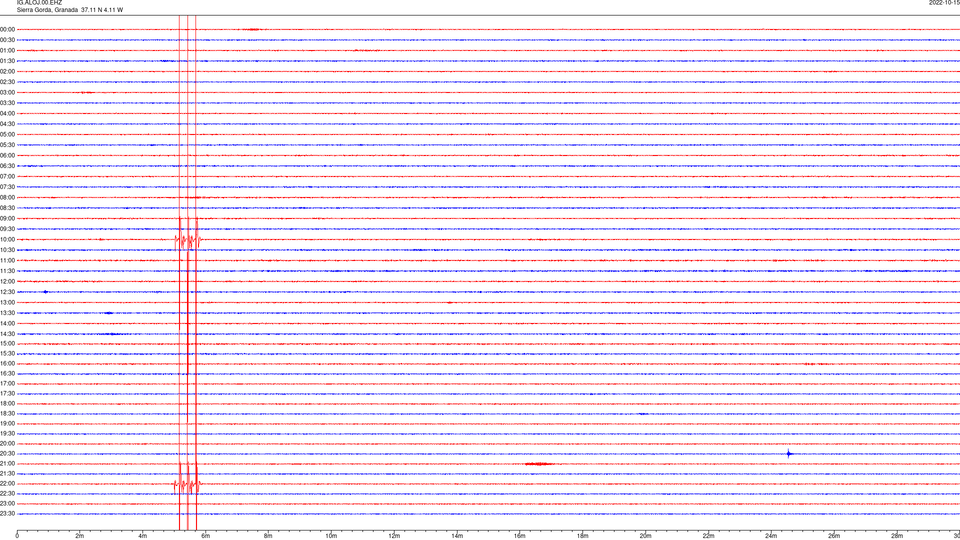
Task: Select the 15:00 trace time label
Action: [x=7, y=343]
